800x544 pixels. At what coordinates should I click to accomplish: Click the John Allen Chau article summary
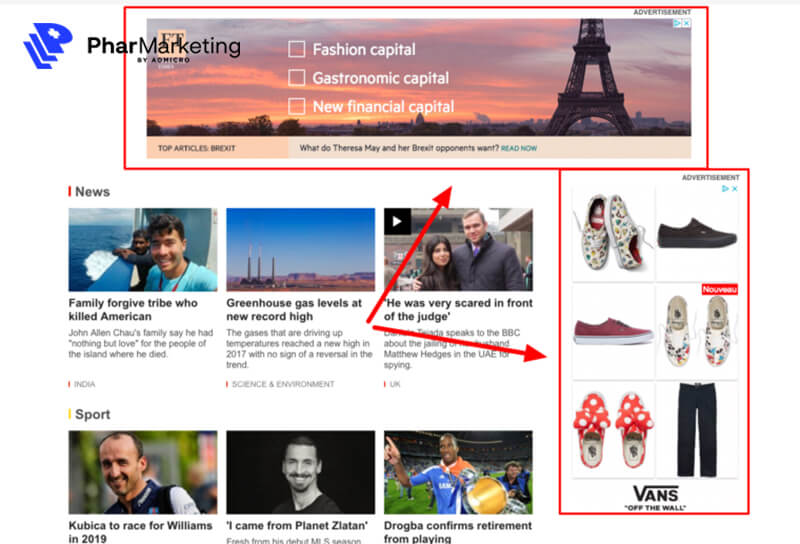pyautogui.click(x=141, y=343)
